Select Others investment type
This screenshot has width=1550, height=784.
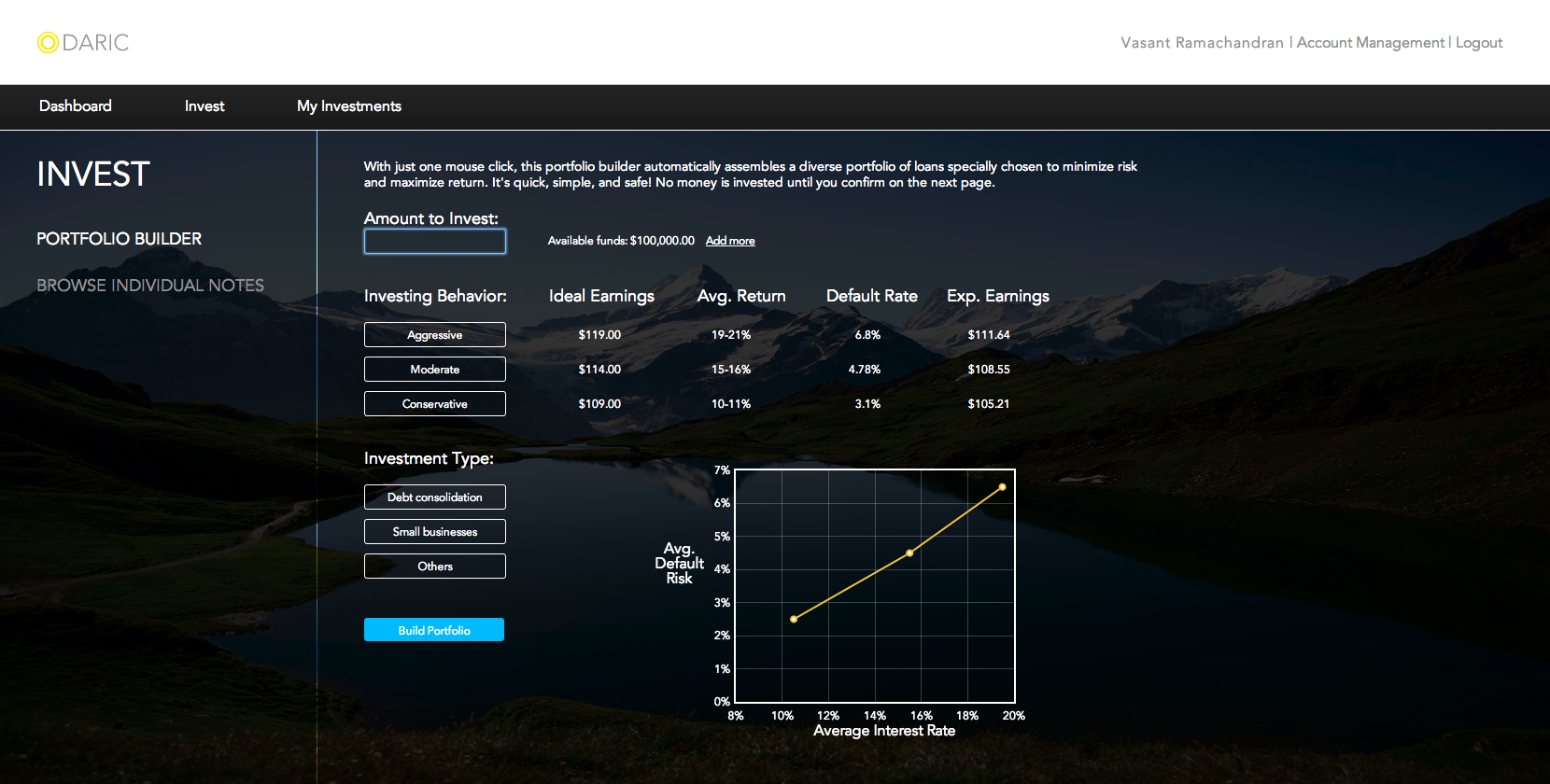coord(435,567)
